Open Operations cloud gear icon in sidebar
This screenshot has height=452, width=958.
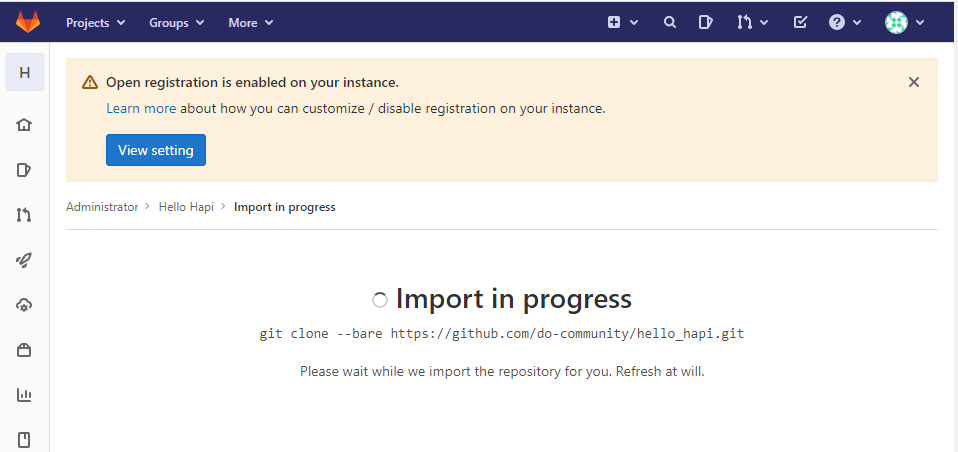[24, 305]
